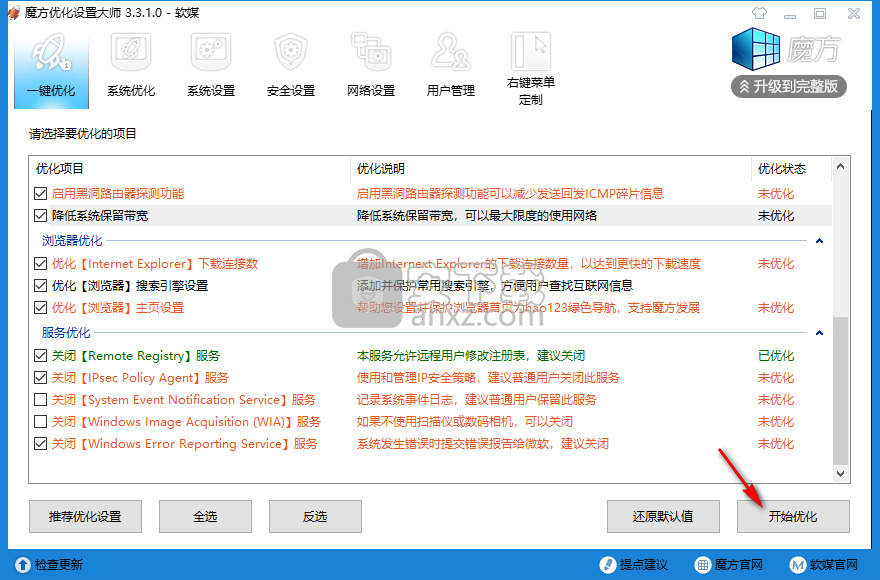The width and height of the screenshot is (880, 580).
Task: Open the 右键菜单定制 icon
Action: (530, 52)
